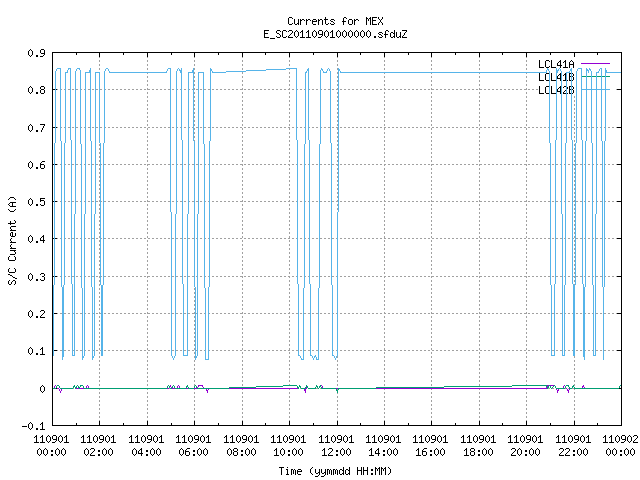Click the 110901 10:00 time tick label
This screenshot has width=640, height=480.
pos(289,446)
